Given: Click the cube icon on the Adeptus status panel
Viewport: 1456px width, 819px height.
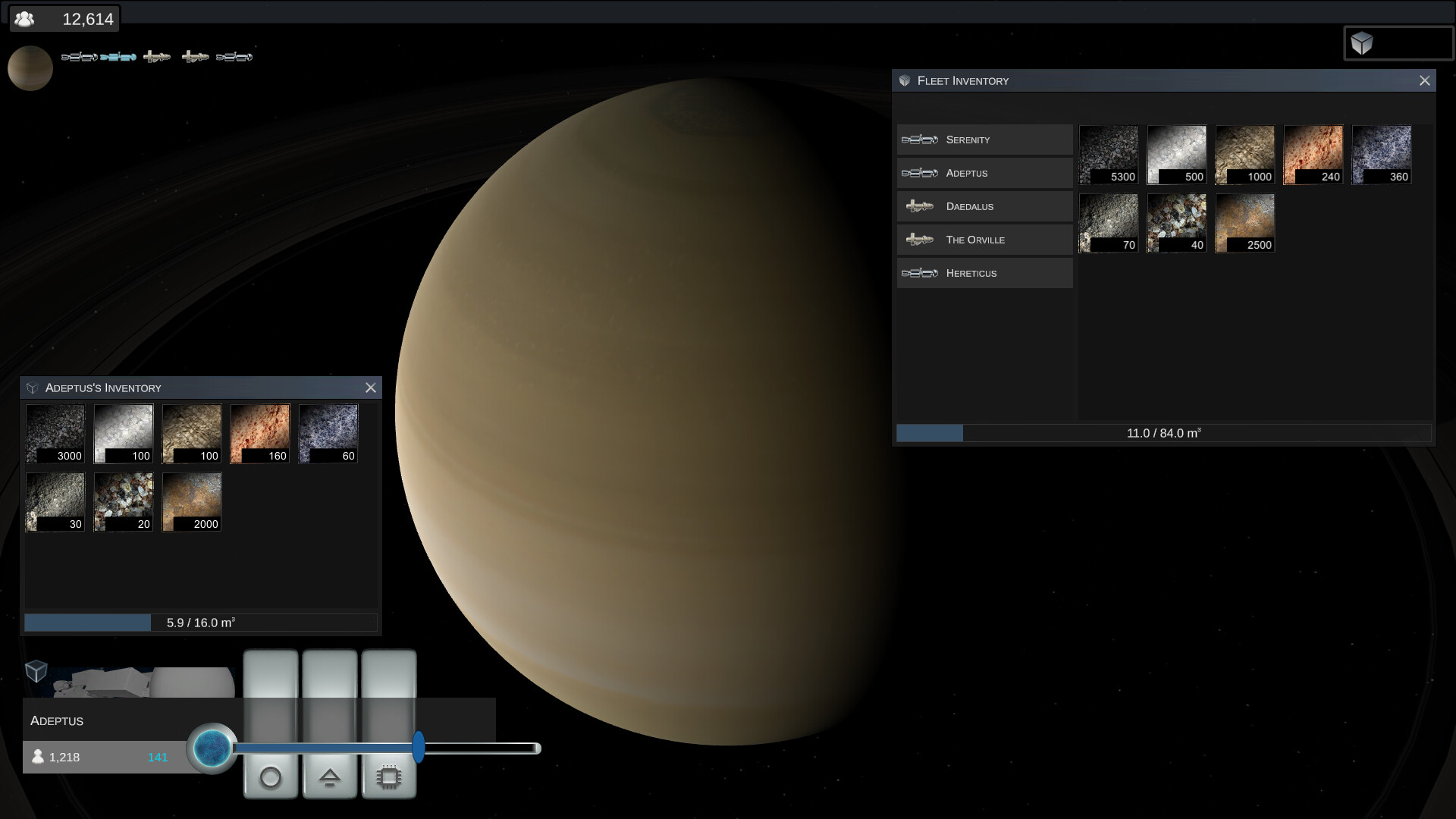Looking at the screenshot, I should click(36, 671).
